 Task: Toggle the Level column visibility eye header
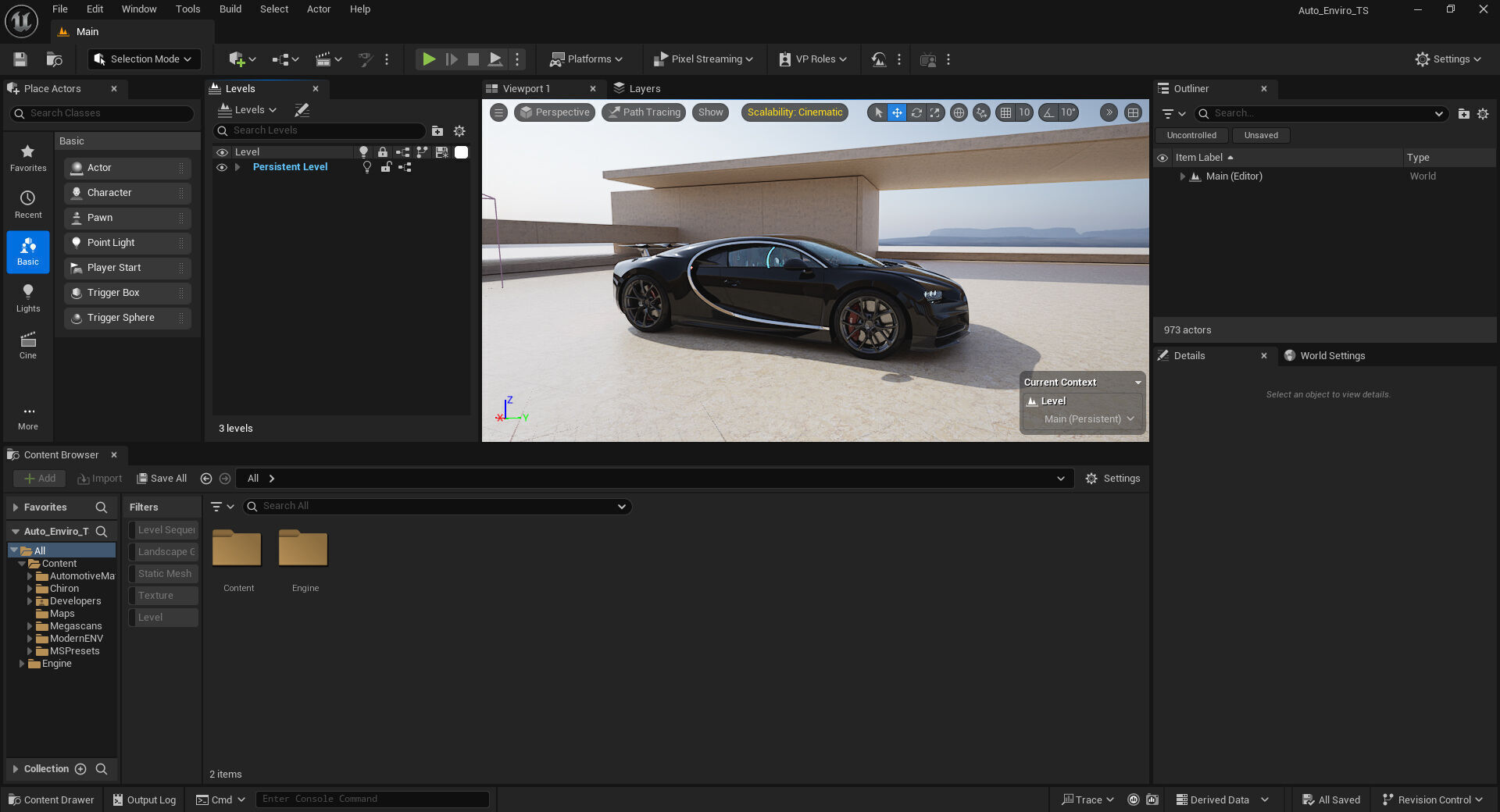click(x=223, y=152)
